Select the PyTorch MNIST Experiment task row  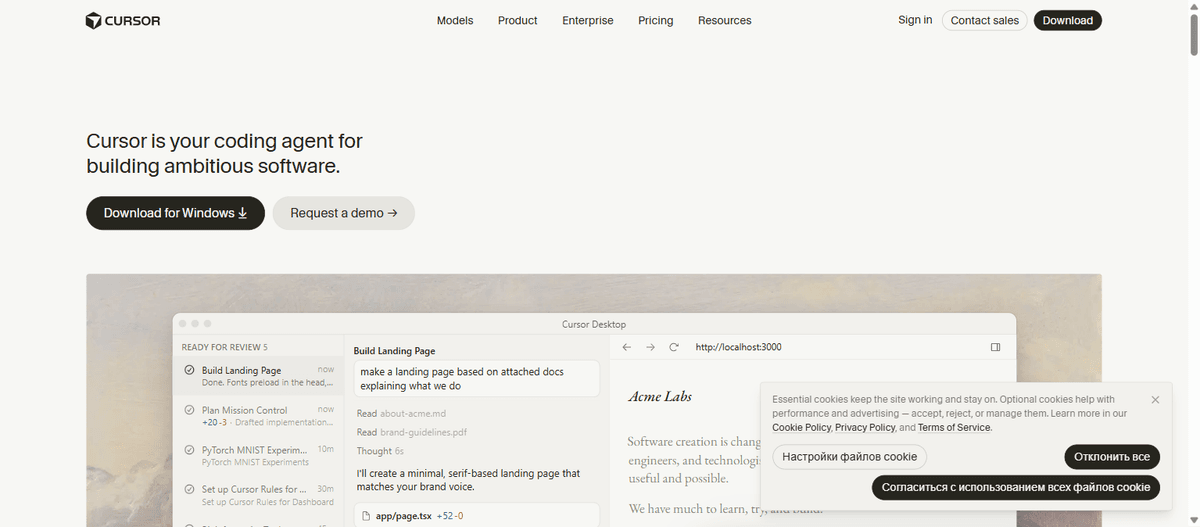click(x=259, y=456)
